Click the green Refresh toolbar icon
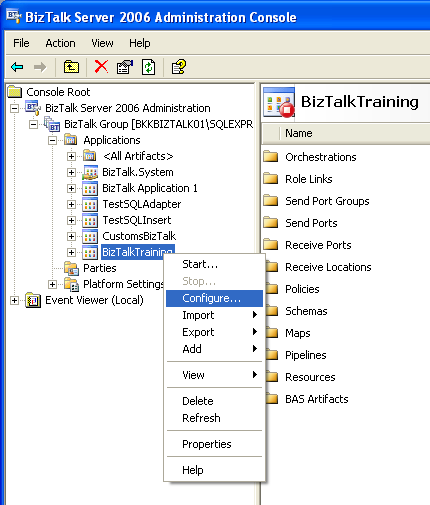The height and width of the screenshot is (505, 430). (148, 67)
